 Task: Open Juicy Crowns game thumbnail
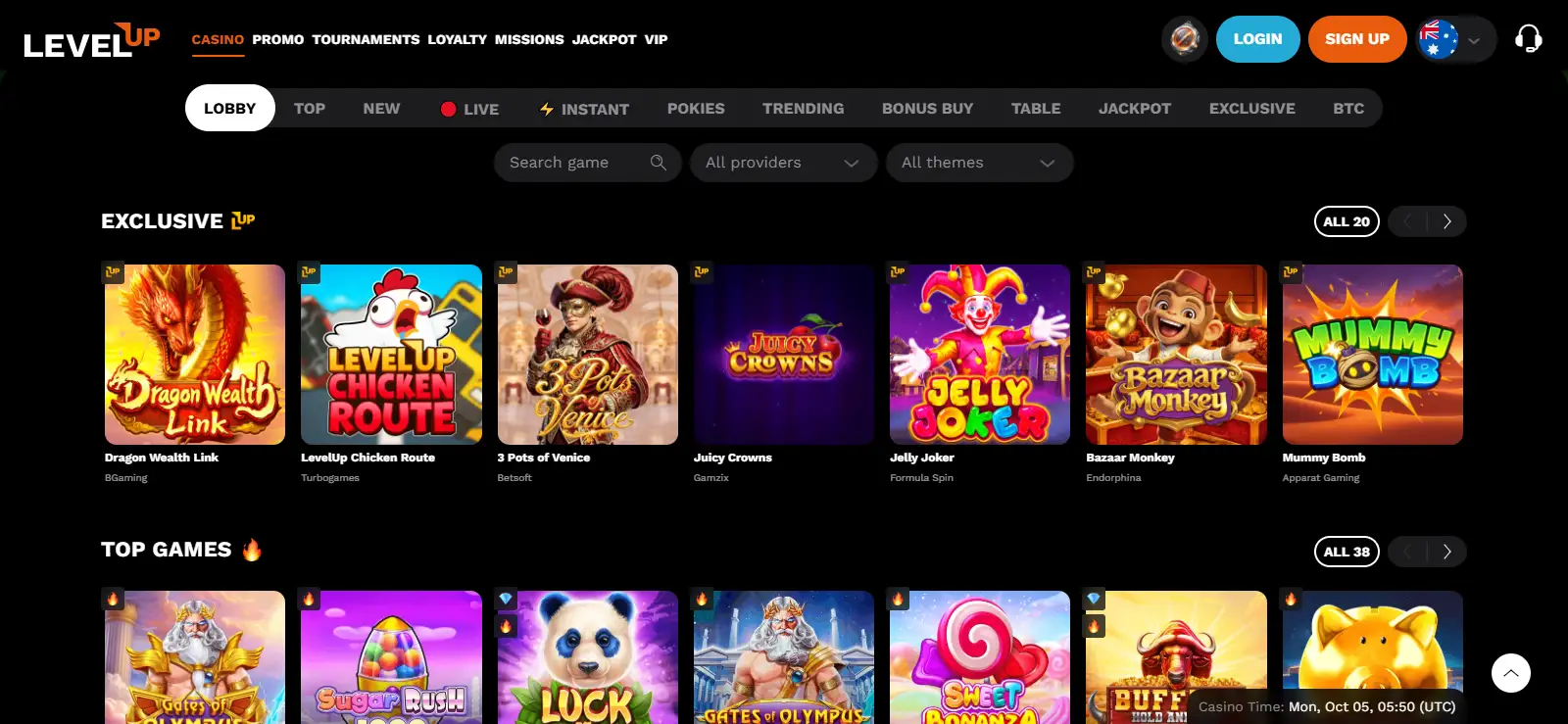(784, 355)
